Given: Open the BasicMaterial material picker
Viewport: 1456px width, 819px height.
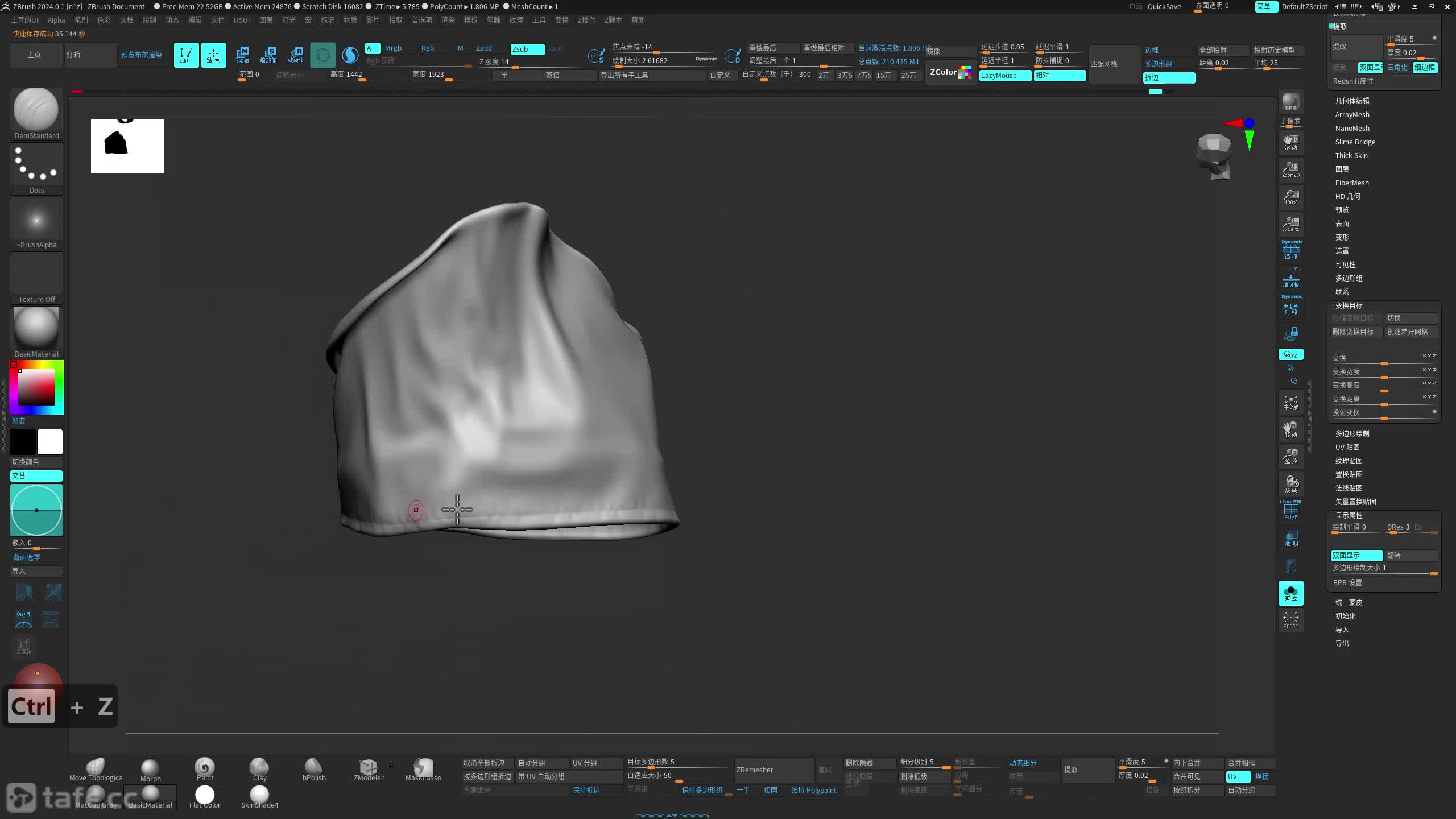Looking at the screenshot, I should pyautogui.click(x=36, y=332).
